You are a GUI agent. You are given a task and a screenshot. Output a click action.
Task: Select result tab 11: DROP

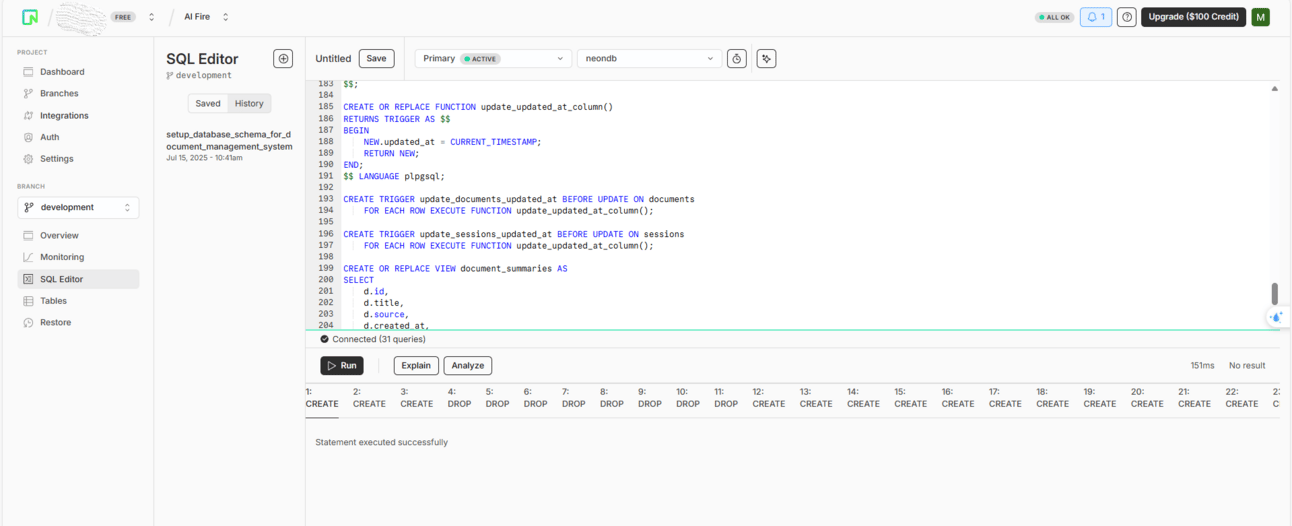click(726, 398)
